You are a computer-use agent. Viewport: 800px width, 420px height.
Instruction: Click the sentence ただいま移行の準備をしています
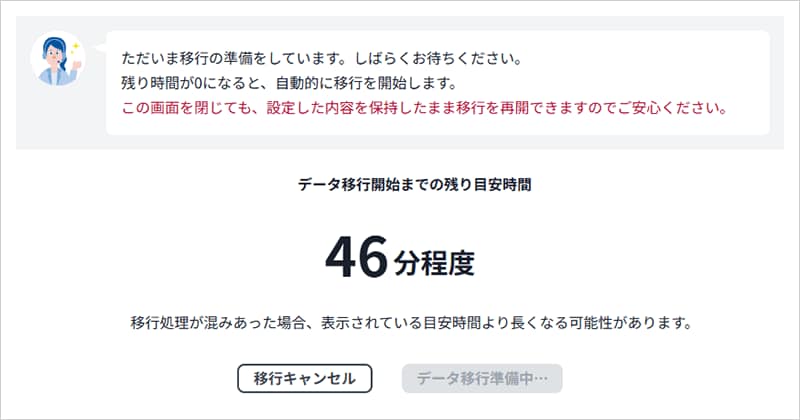pyautogui.click(x=239, y=58)
